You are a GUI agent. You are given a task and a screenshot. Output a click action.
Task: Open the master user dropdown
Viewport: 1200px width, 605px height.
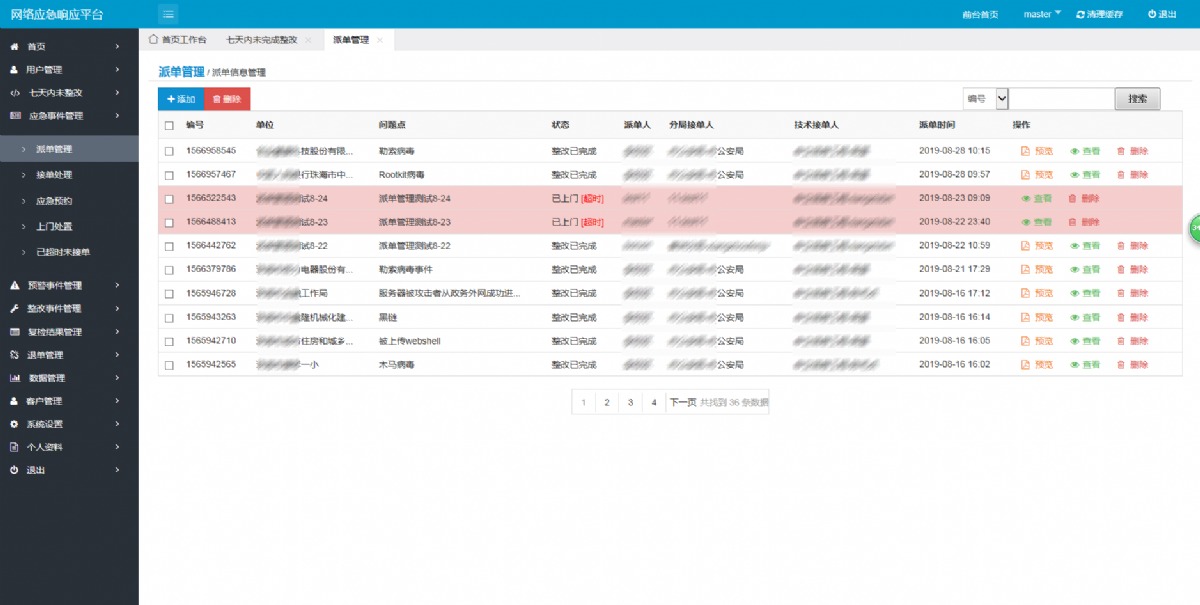(x=1042, y=14)
